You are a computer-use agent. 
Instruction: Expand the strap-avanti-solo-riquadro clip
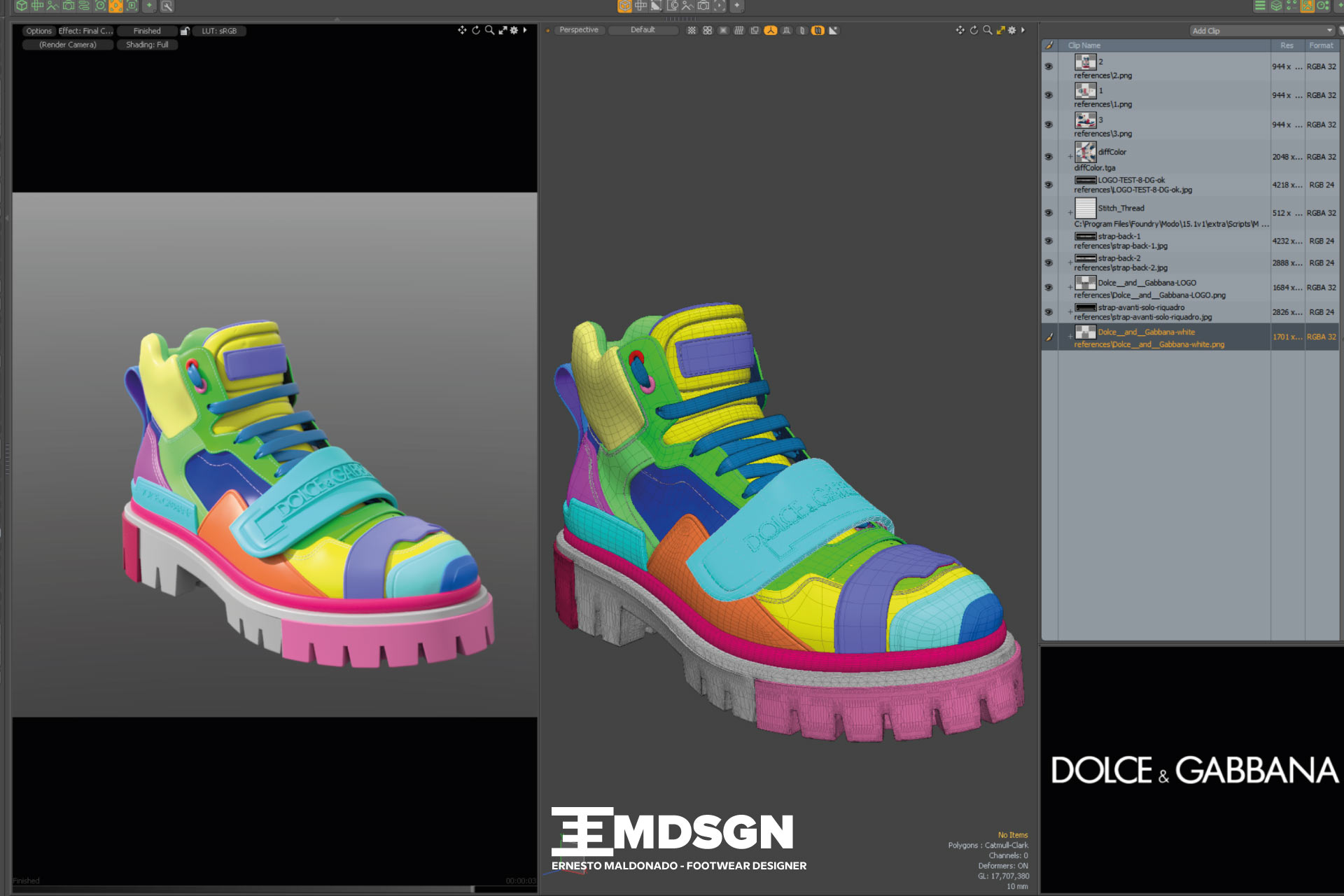tap(1070, 312)
